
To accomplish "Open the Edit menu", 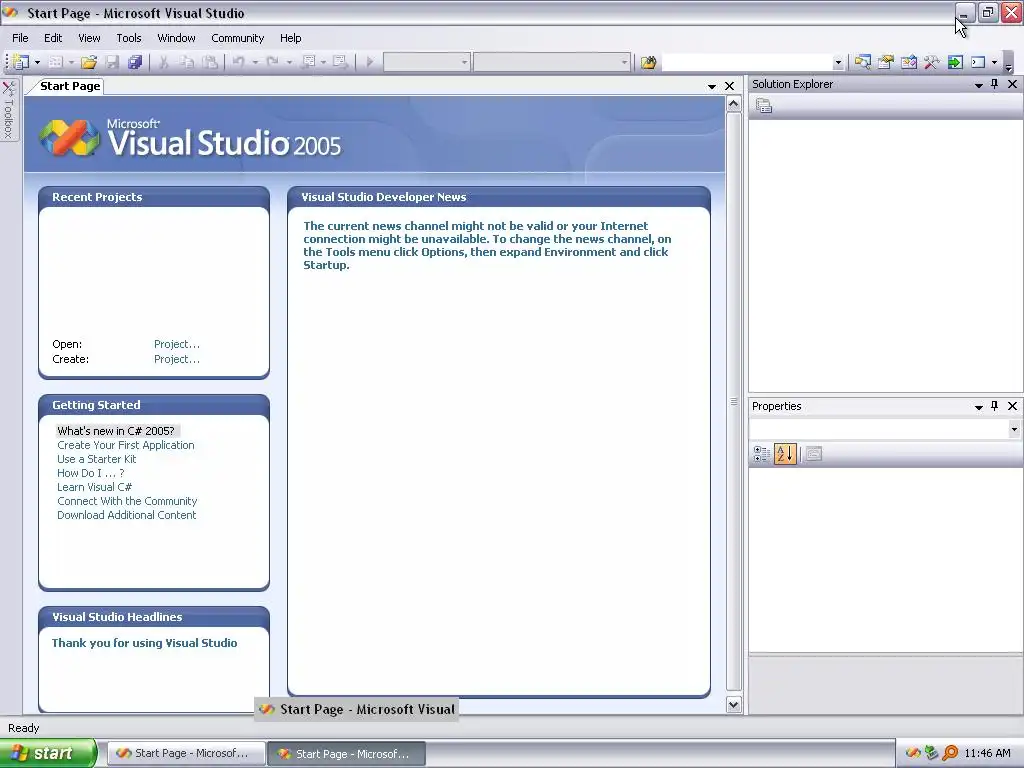I will point(53,38).
